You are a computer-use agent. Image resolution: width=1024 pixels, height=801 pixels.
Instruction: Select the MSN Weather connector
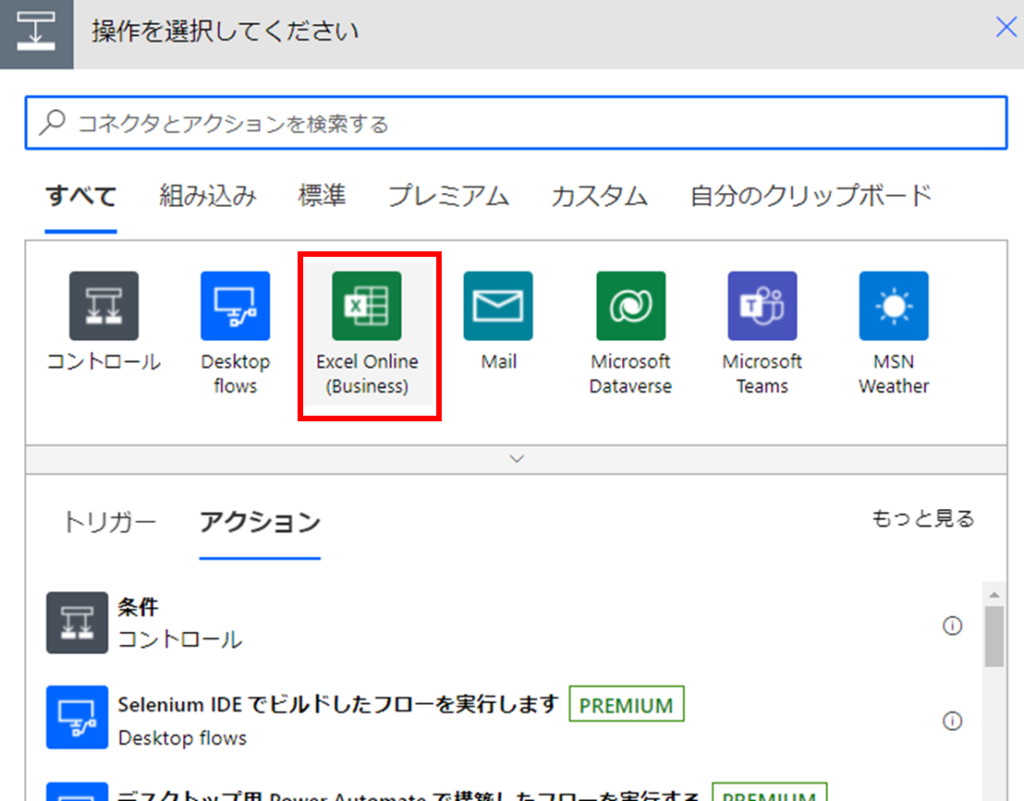(x=893, y=306)
